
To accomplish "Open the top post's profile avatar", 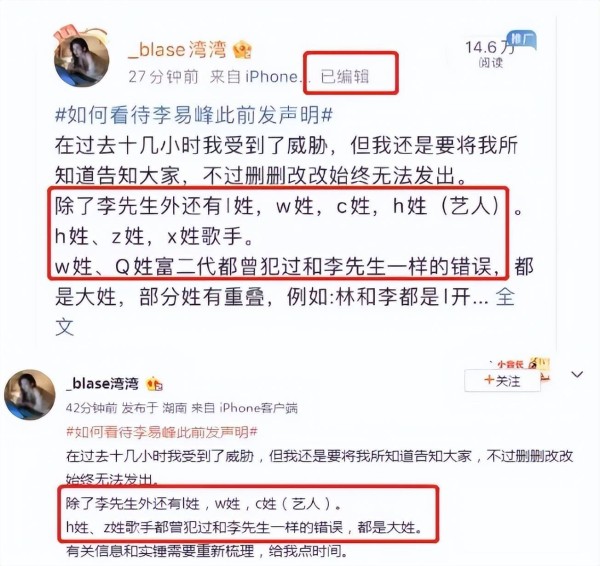I will coord(82,60).
